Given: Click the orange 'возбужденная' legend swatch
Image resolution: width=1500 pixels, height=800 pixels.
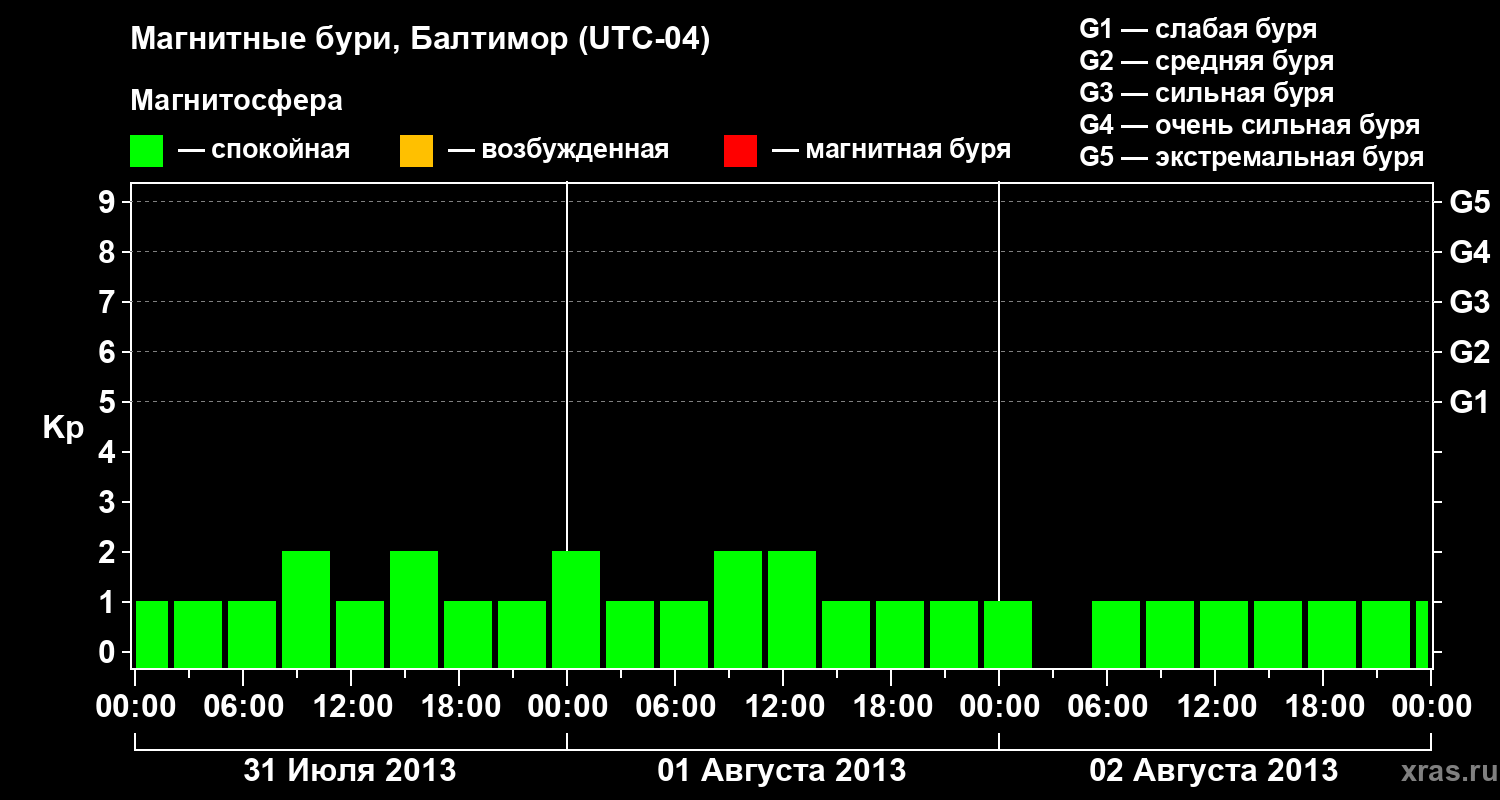Looking at the screenshot, I should (x=416, y=151).
